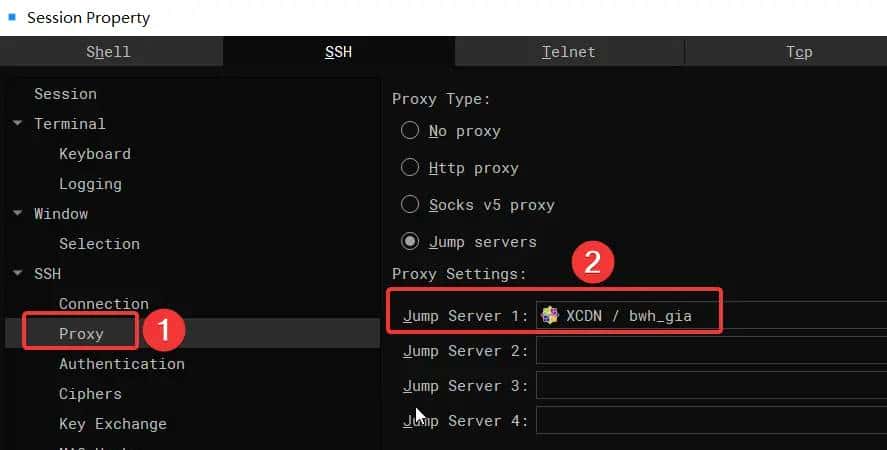Switch to the Shell tab
Viewport: 887px width, 450px height.
tap(108, 52)
